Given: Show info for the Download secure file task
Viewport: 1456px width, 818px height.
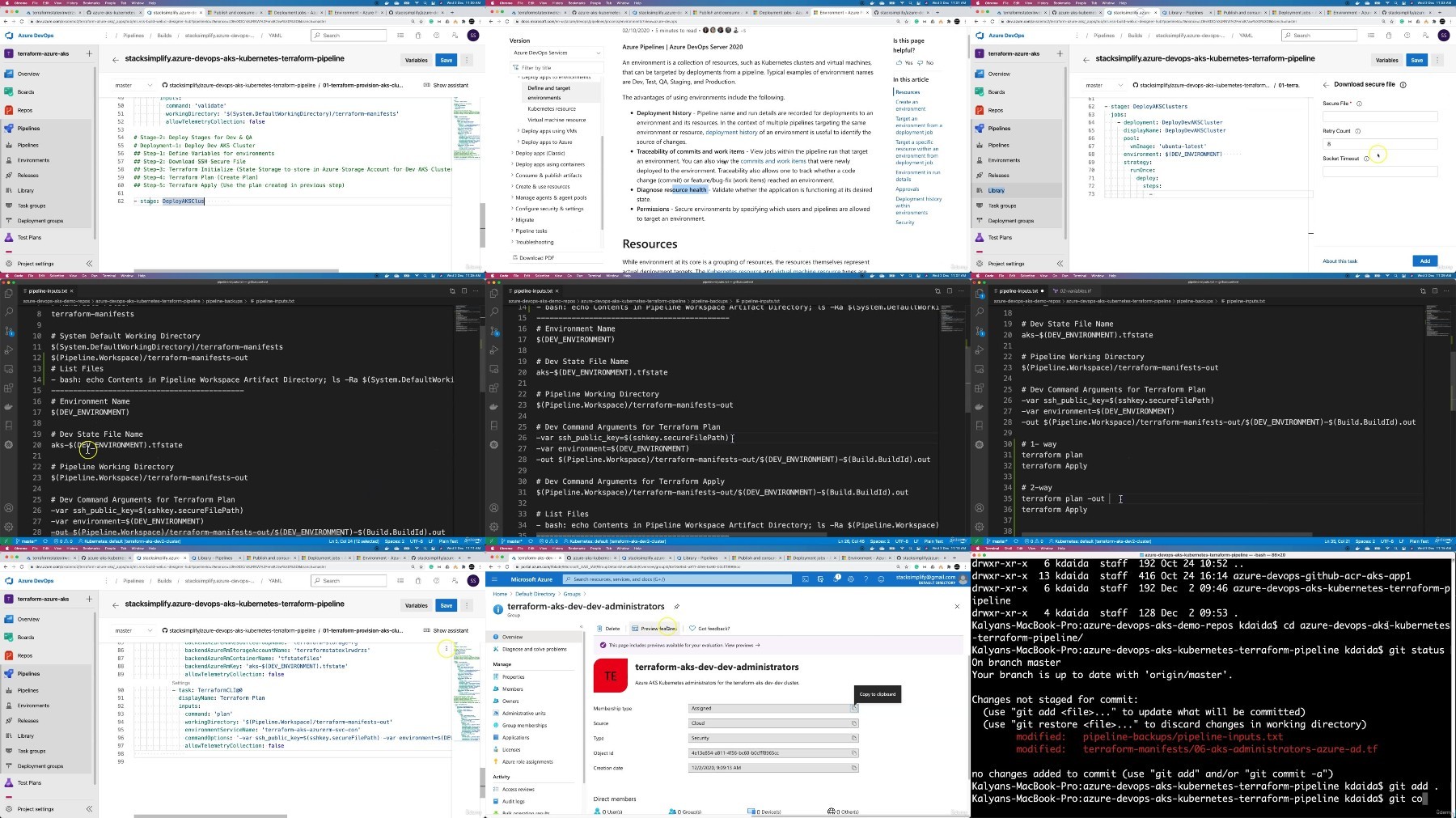Looking at the screenshot, I should (1403, 84).
